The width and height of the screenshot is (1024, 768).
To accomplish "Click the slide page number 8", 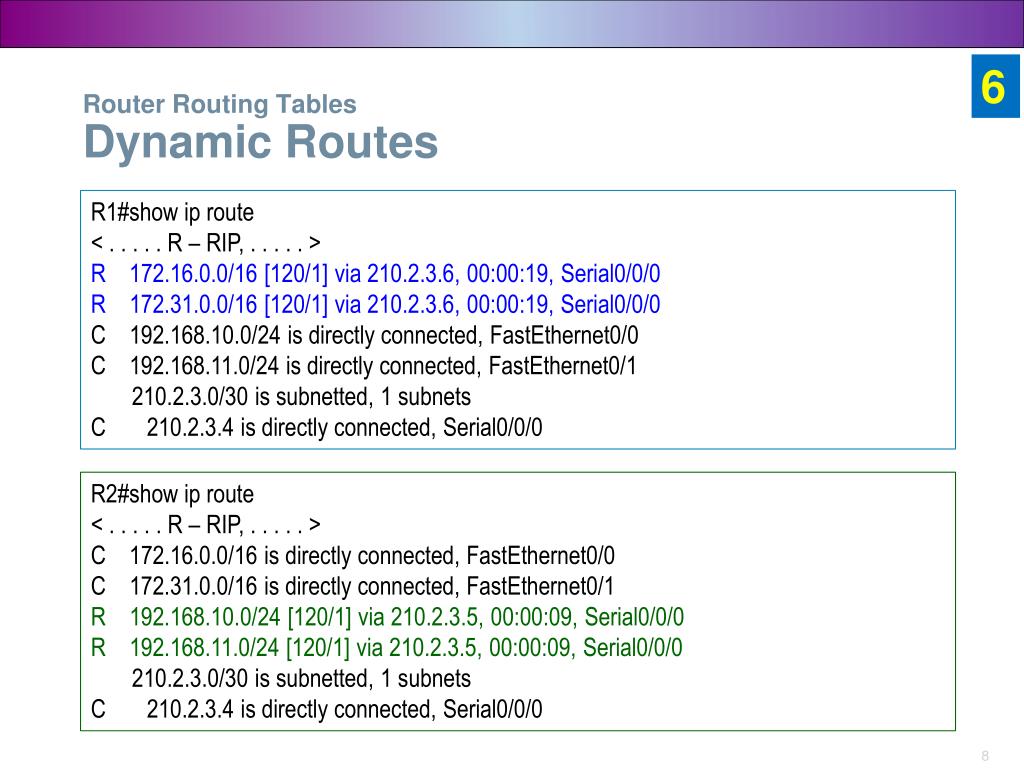I will point(985,756).
